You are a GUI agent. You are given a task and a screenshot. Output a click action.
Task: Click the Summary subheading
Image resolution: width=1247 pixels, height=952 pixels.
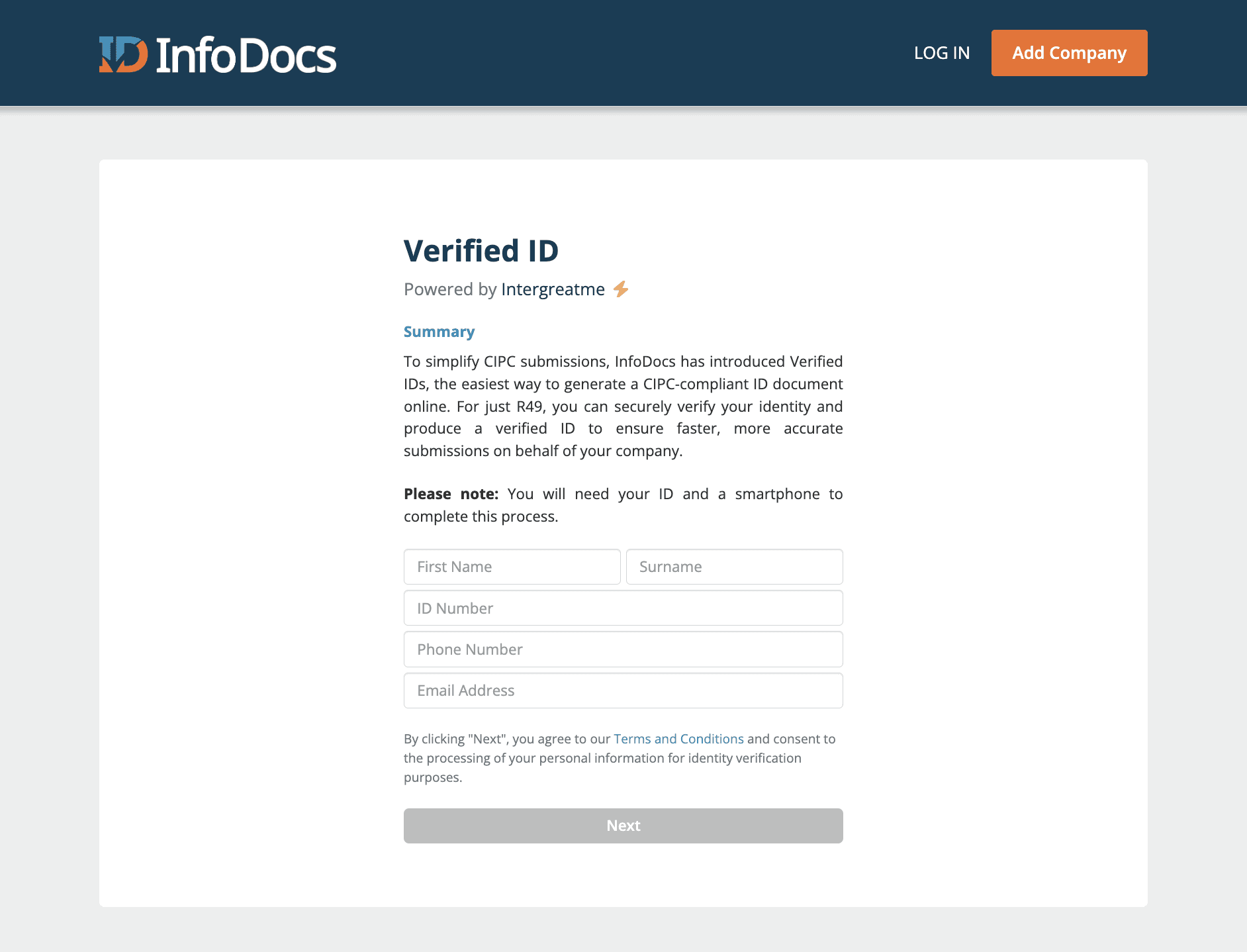point(439,332)
